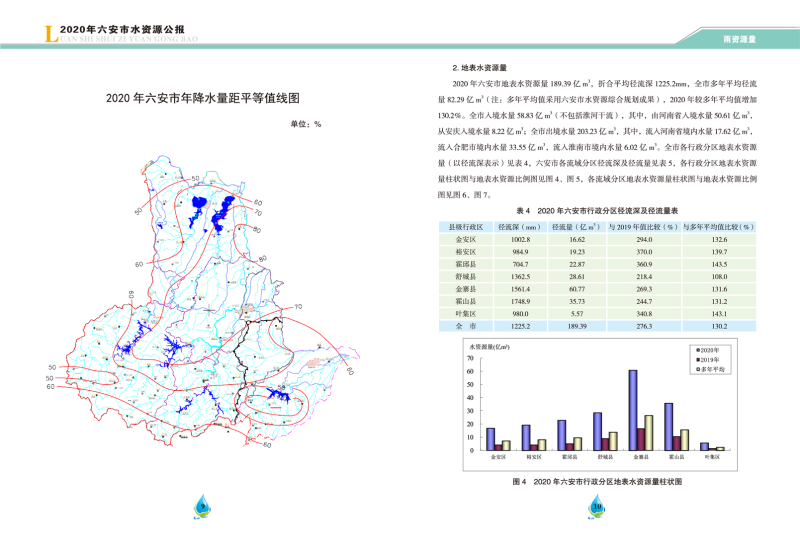The width and height of the screenshot is (800, 546).
Task: Click the 2020年 blue legend marker
Action: pos(698,349)
